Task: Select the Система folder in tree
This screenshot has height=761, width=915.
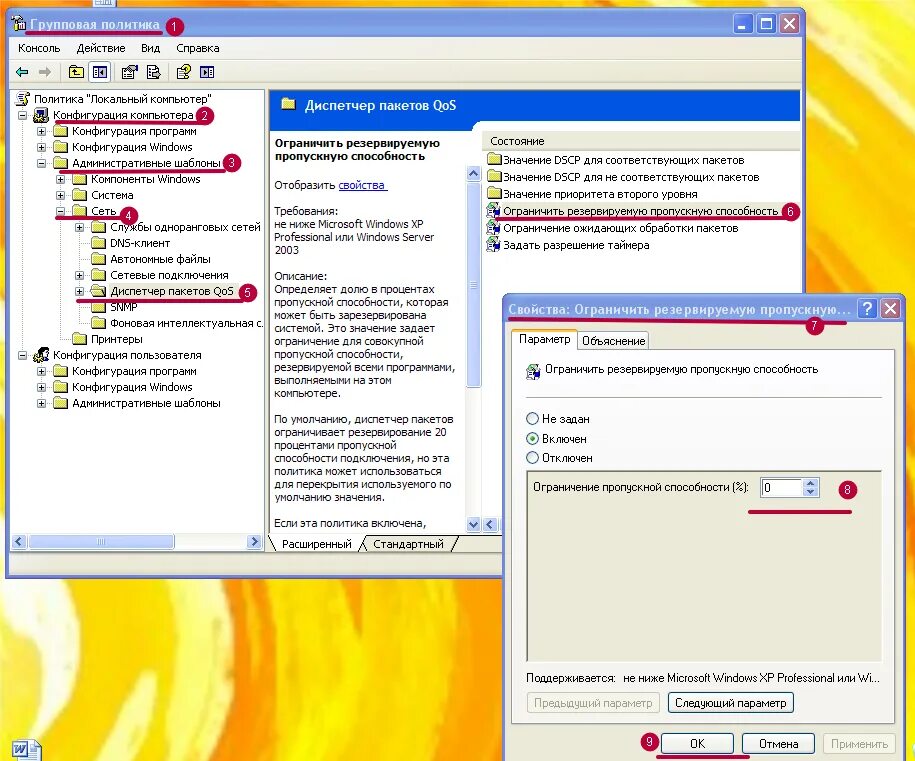Action: (x=112, y=195)
